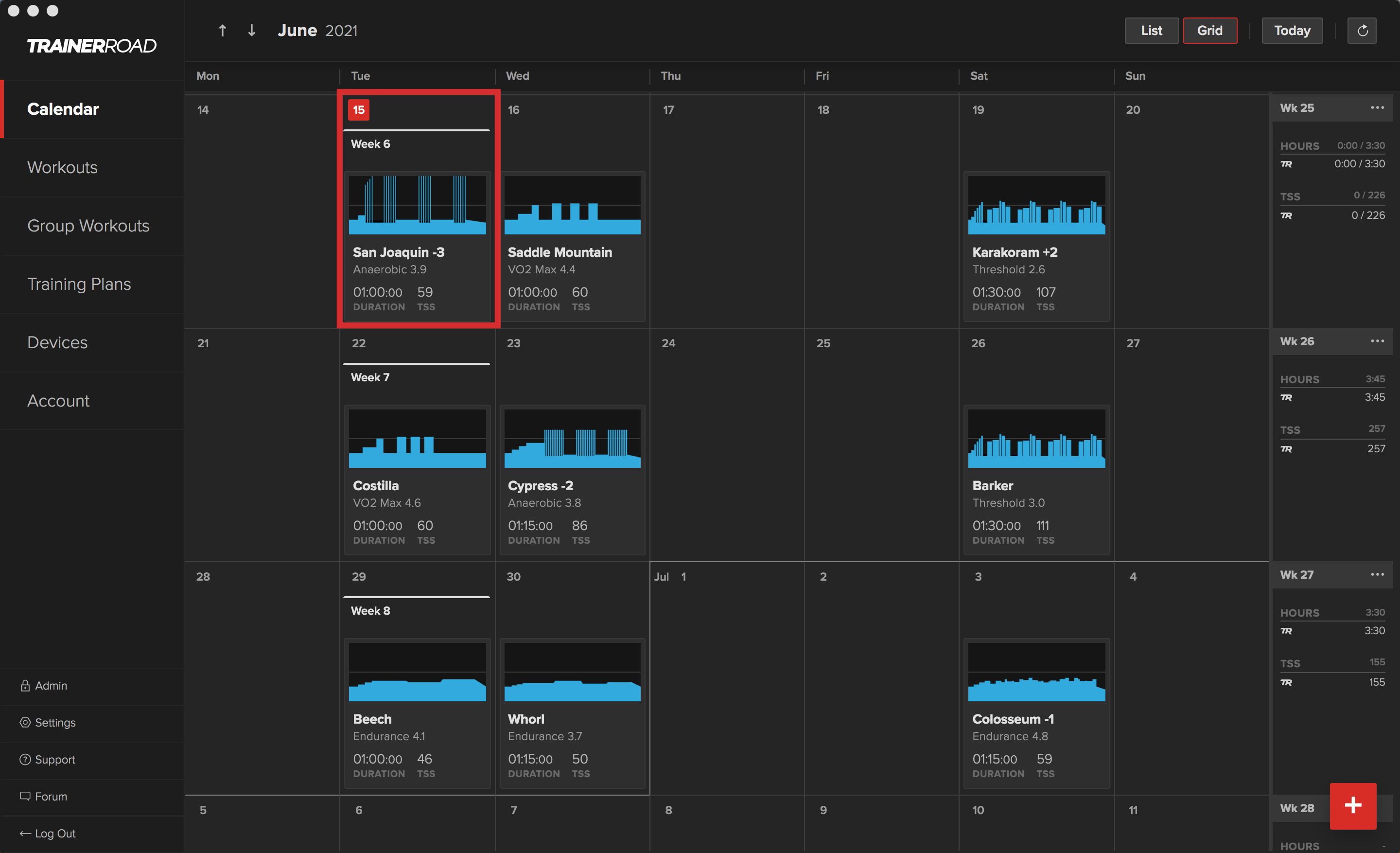
Task: Click the Log Out arrow icon
Action: click(25, 833)
